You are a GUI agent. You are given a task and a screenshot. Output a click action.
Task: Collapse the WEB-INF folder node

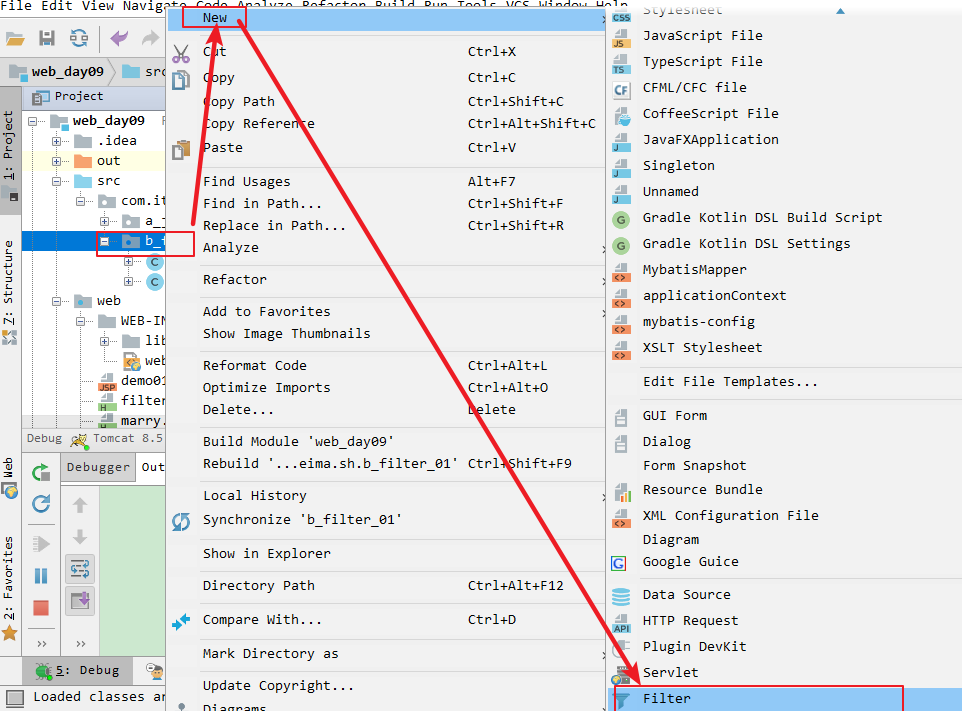[80, 321]
